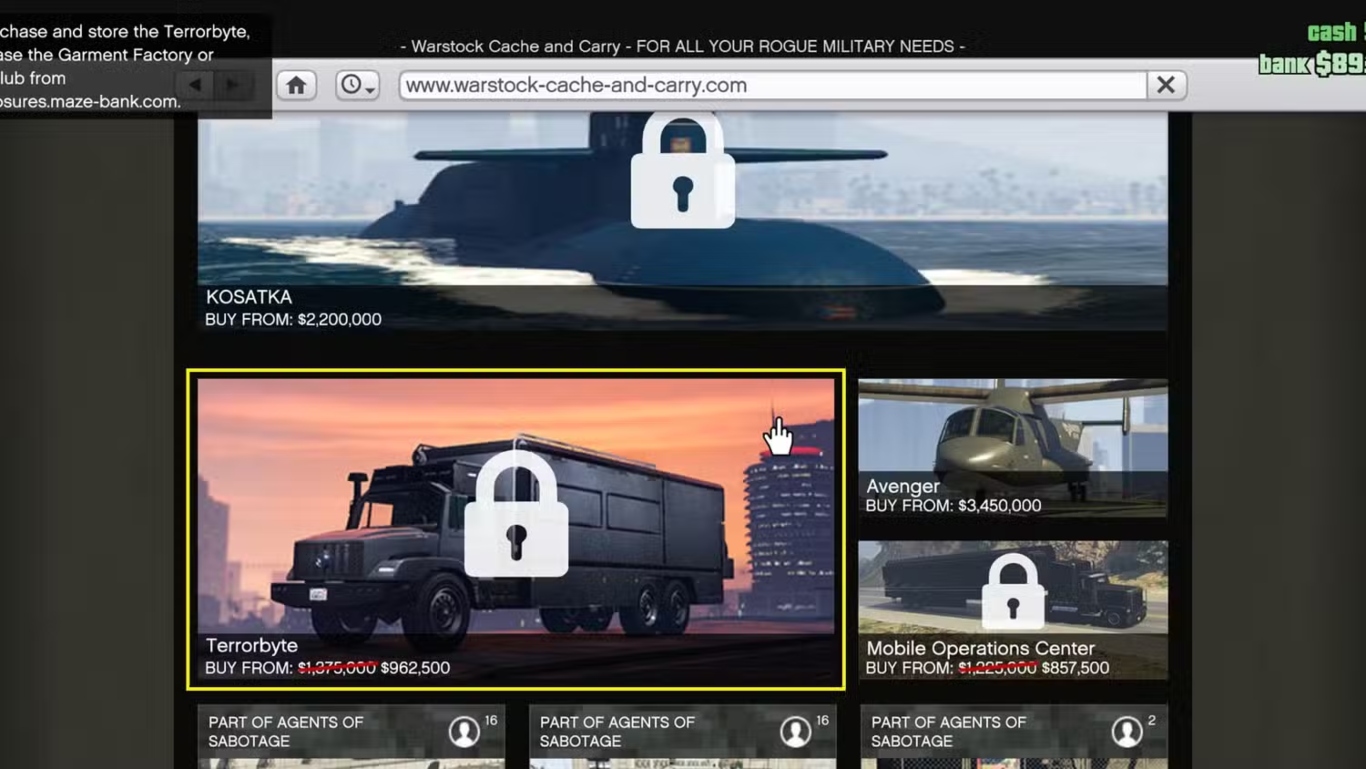1366x769 pixels.
Task: Open the middle Agents of Sabotage card
Action: click(682, 736)
